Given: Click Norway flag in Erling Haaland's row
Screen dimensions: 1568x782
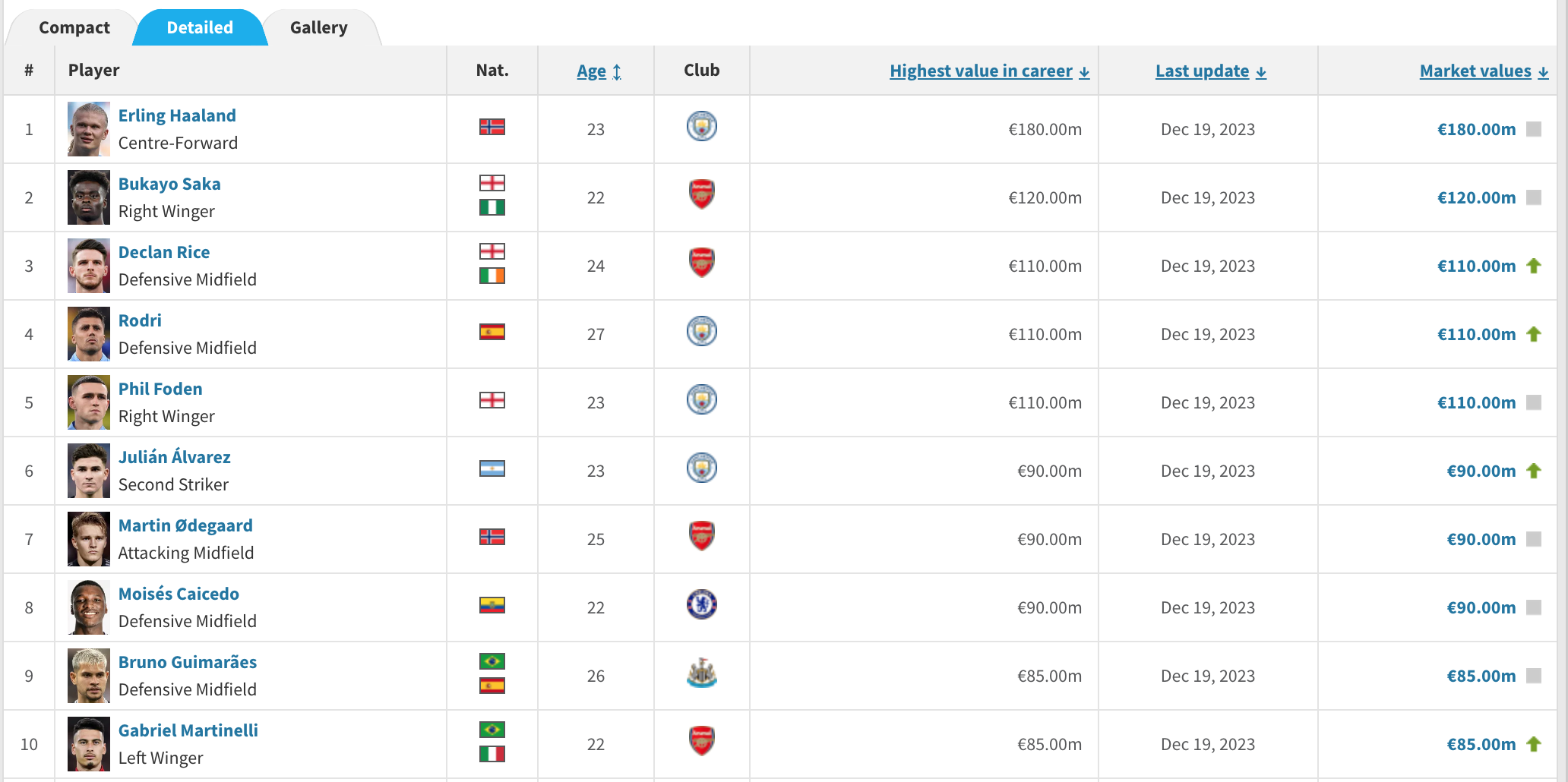Looking at the screenshot, I should [492, 127].
